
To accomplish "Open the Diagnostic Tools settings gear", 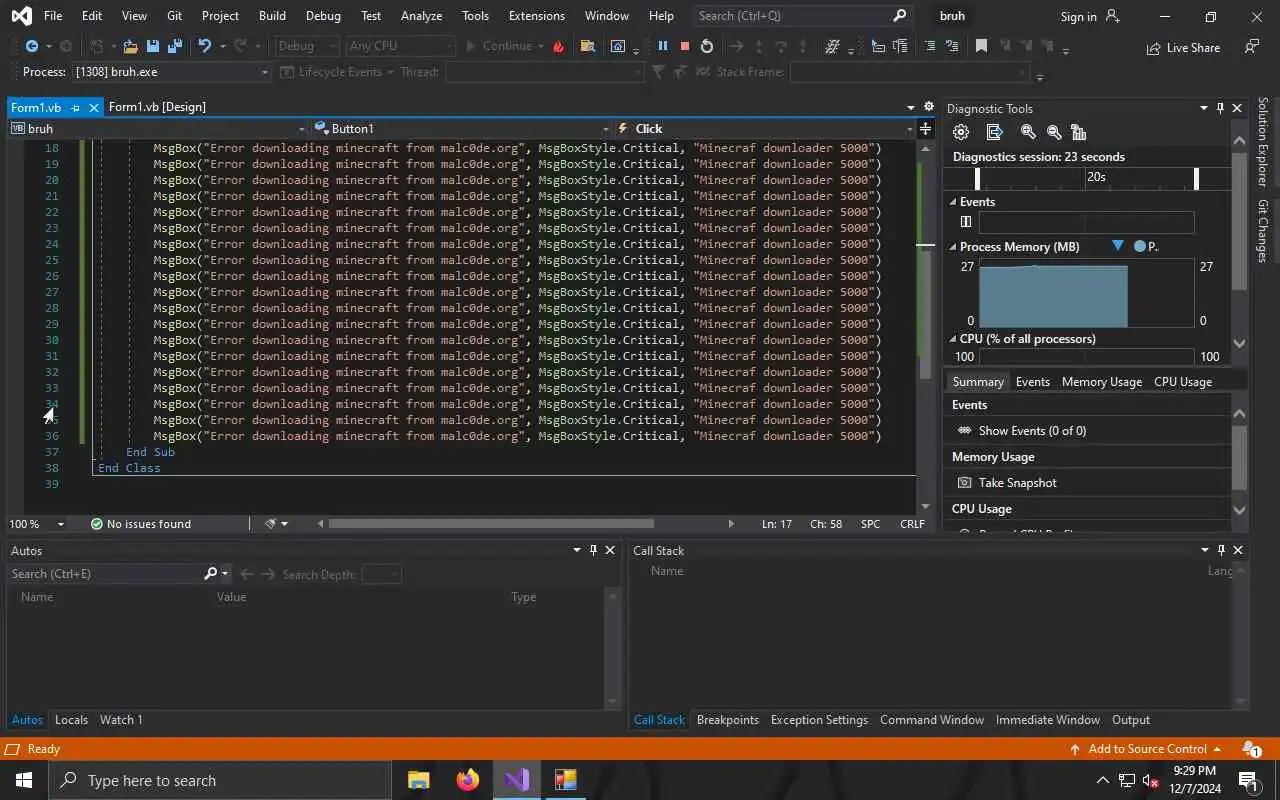I will pyautogui.click(x=961, y=132).
